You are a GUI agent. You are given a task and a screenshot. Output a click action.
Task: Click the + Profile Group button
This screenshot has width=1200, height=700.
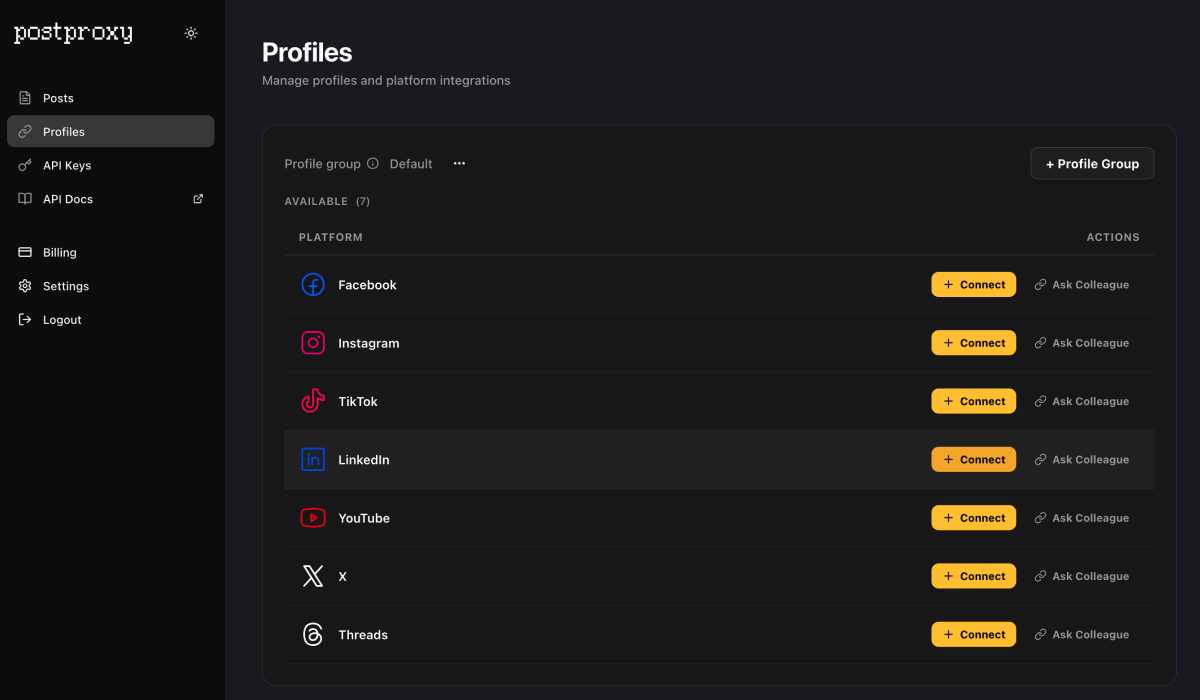(x=1092, y=163)
